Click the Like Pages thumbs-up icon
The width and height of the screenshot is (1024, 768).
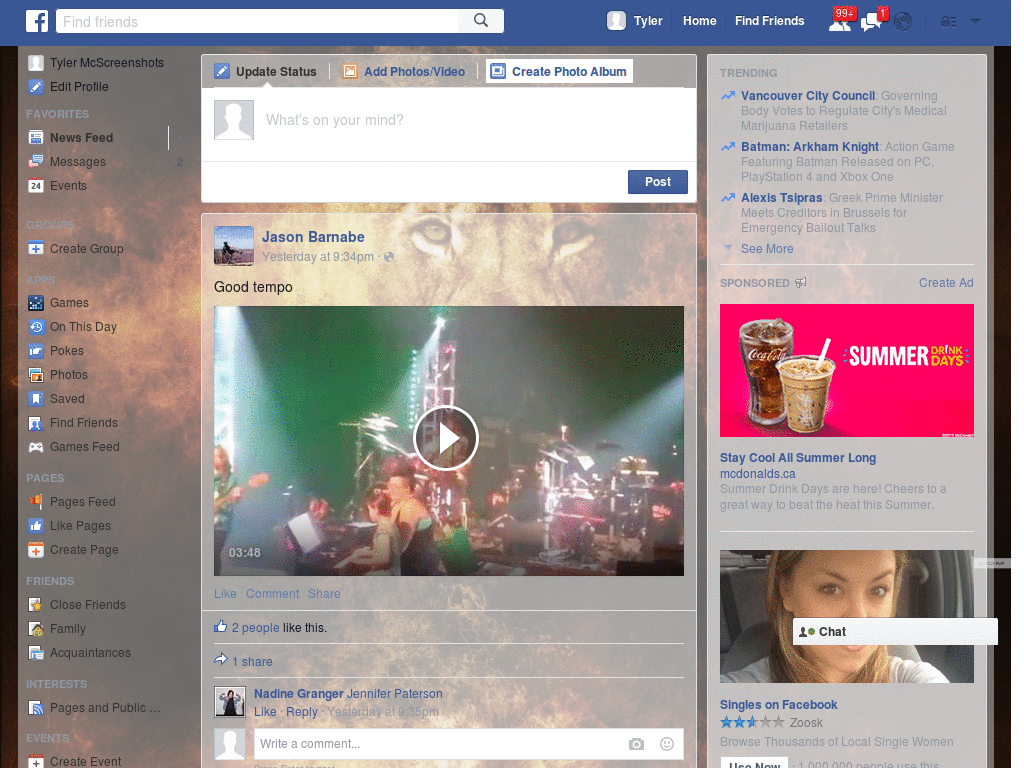point(36,526)
